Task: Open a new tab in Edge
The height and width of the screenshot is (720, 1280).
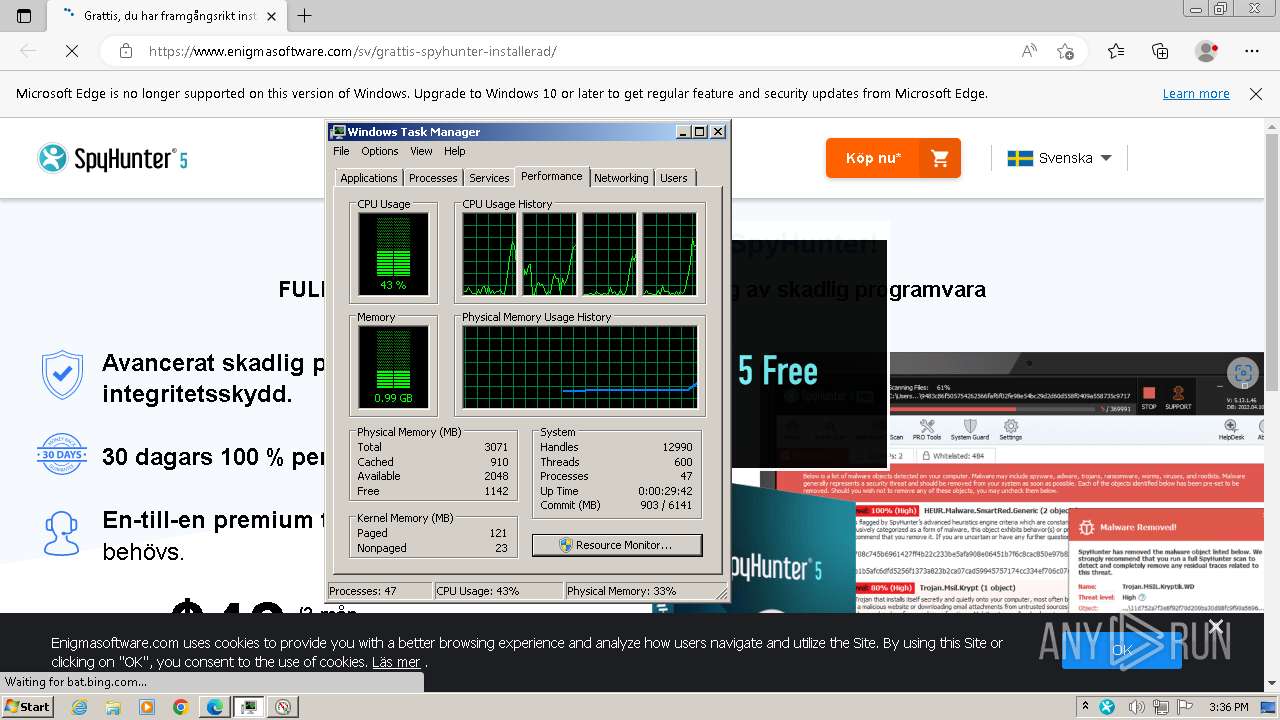Action: click(304, 16)
